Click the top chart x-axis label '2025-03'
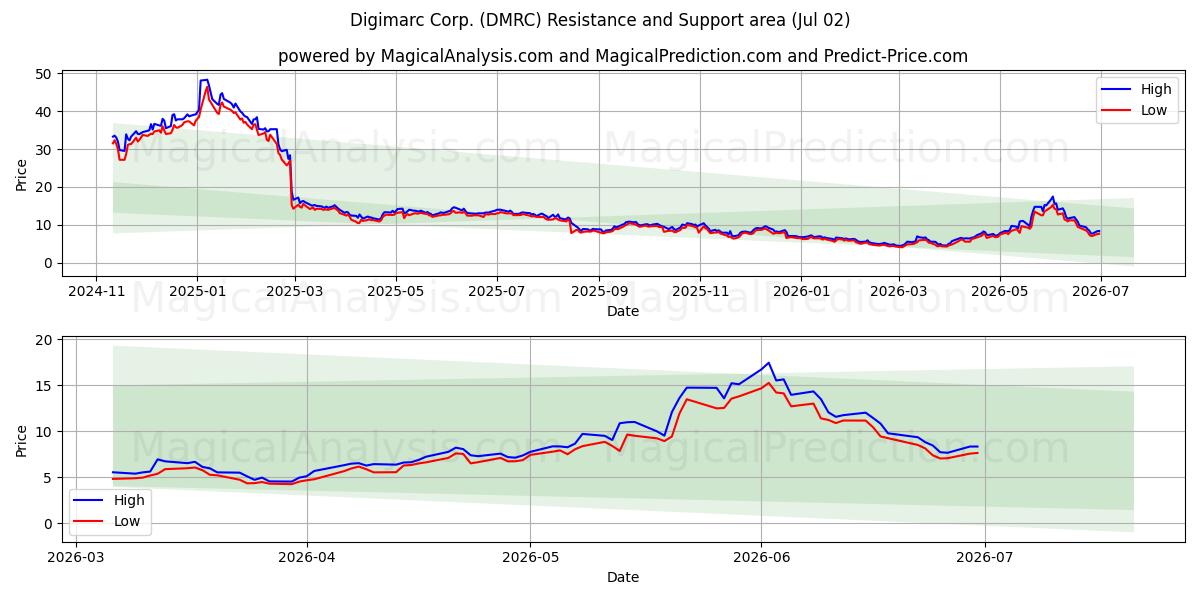1200x600 pixels. click(x=294, y=290)
